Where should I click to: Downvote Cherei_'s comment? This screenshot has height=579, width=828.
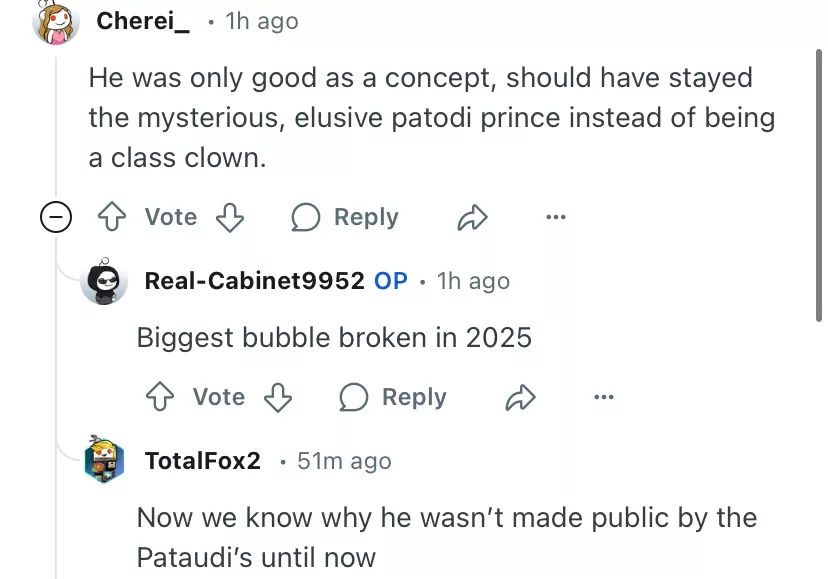(x=230, y=217)
